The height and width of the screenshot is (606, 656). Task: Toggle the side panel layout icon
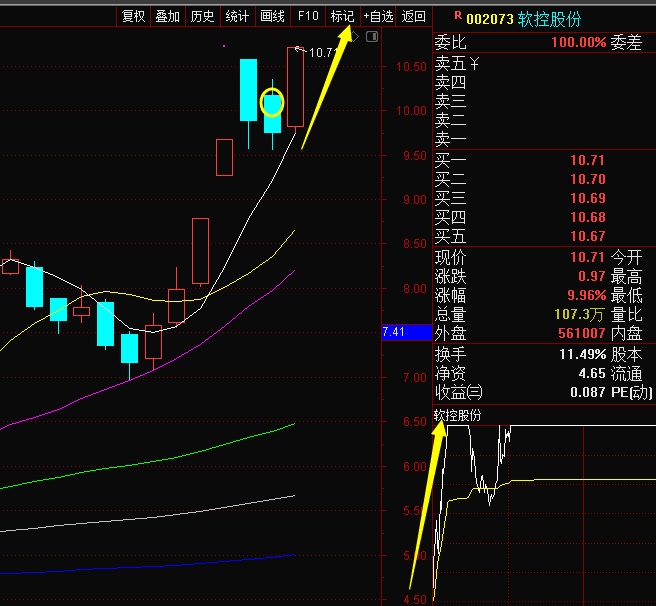tap(372, 37)
